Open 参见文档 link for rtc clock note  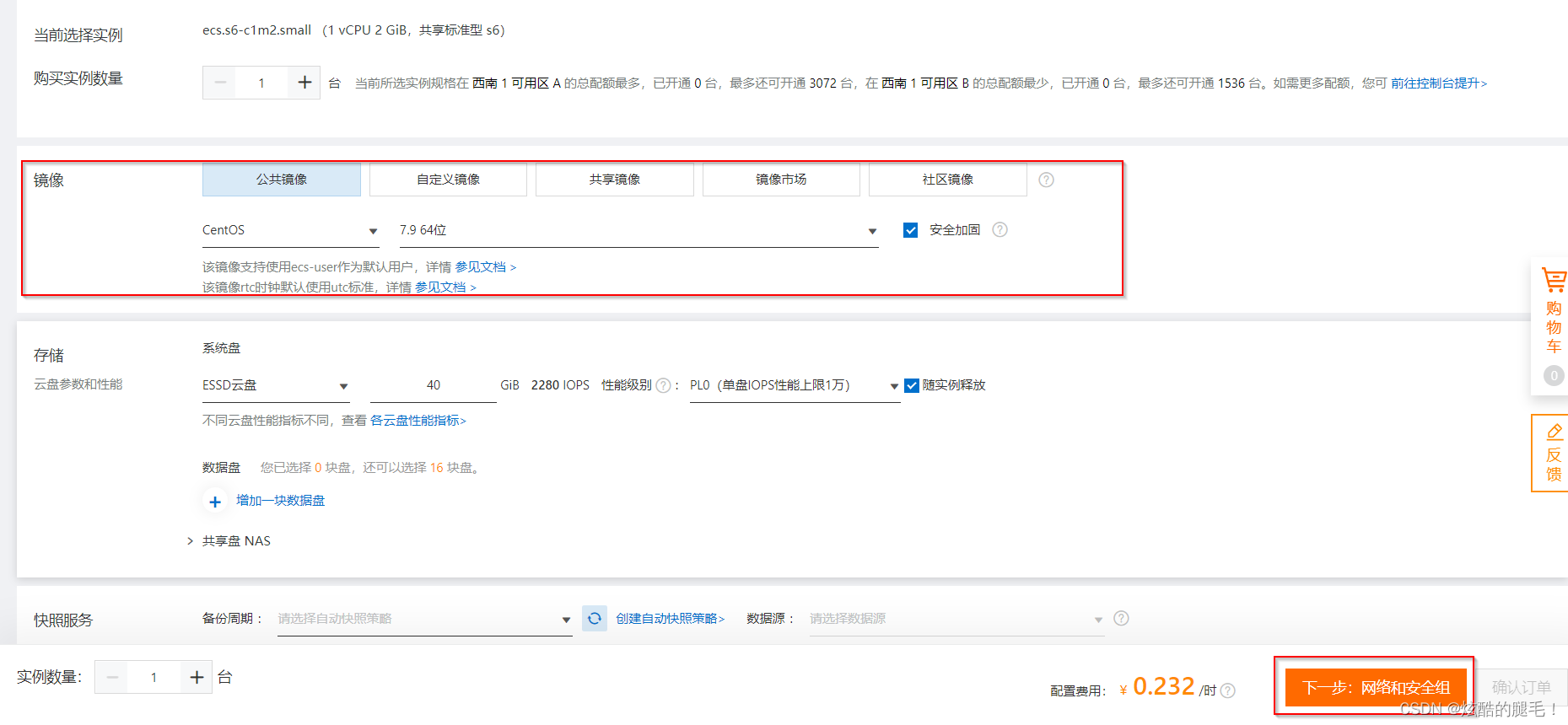445,287
